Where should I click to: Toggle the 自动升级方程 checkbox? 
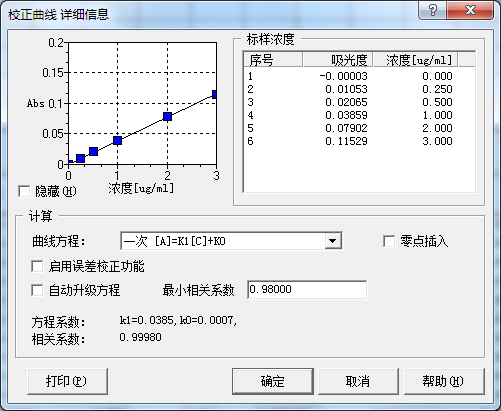37,290
